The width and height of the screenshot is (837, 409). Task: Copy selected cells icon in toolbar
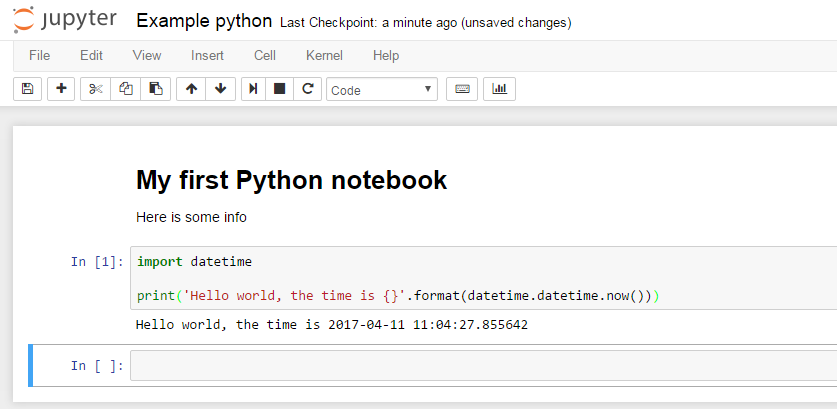point(125,89)
